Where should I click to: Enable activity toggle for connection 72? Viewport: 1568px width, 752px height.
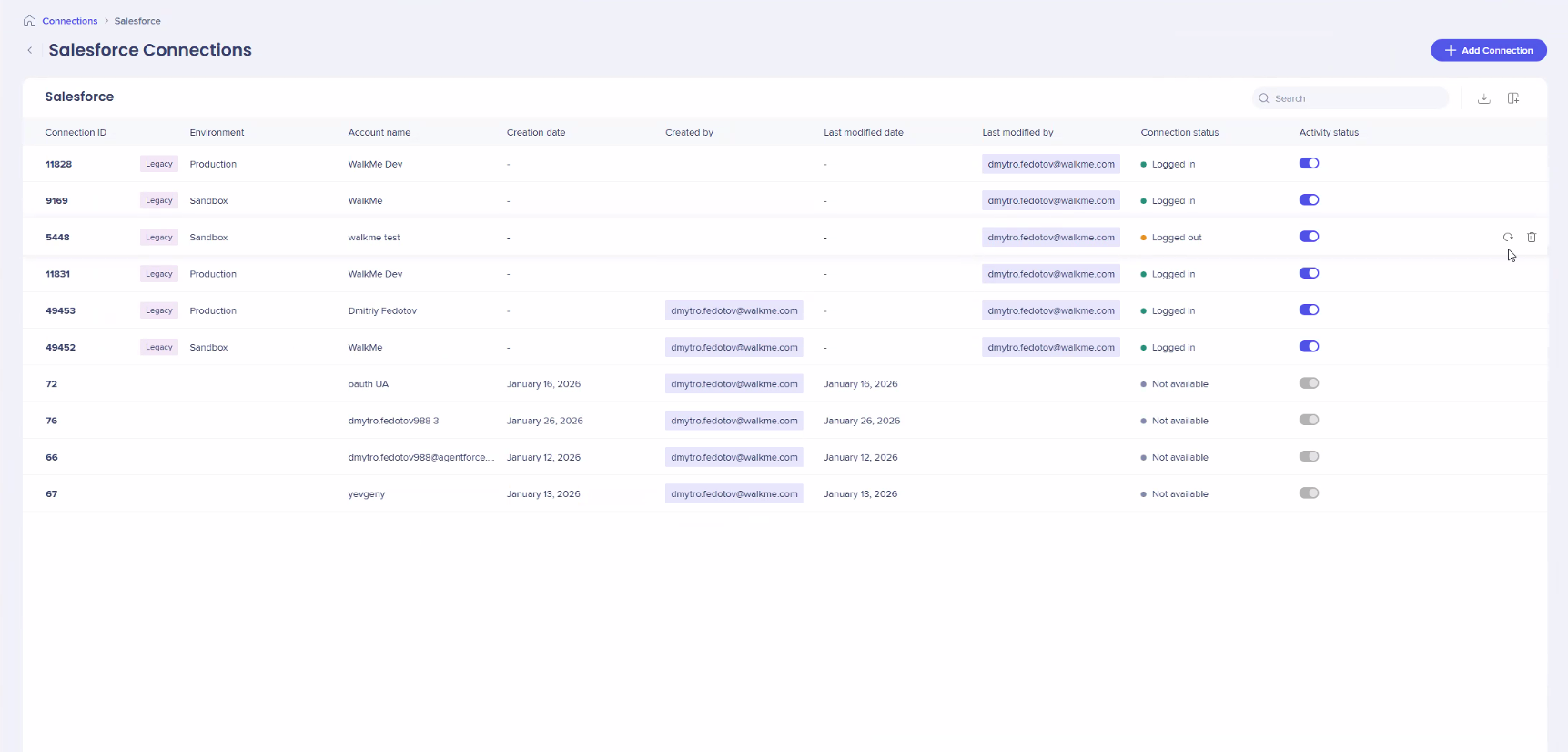coord(1309,383)
